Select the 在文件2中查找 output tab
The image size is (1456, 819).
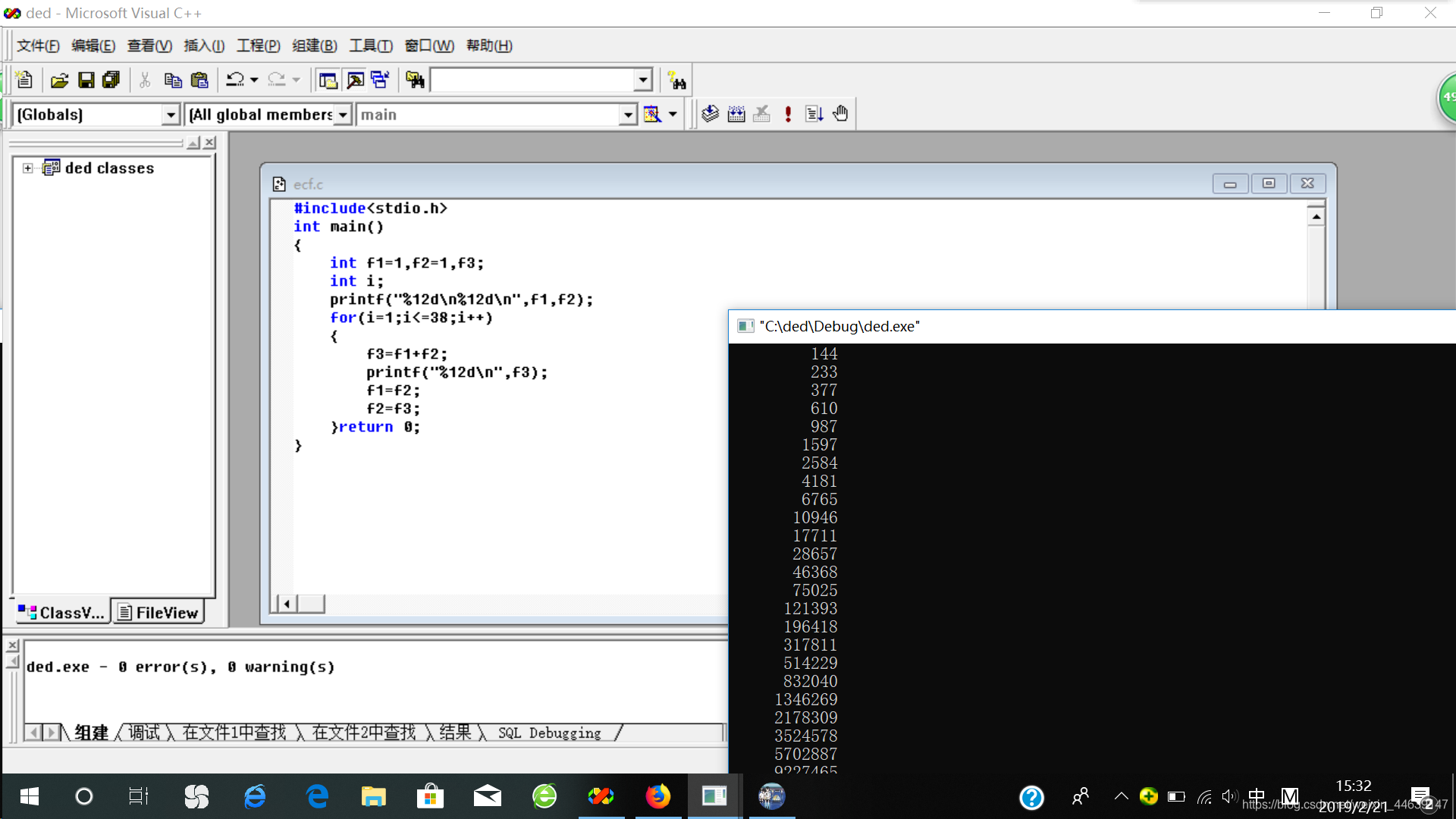coord(364,733)
